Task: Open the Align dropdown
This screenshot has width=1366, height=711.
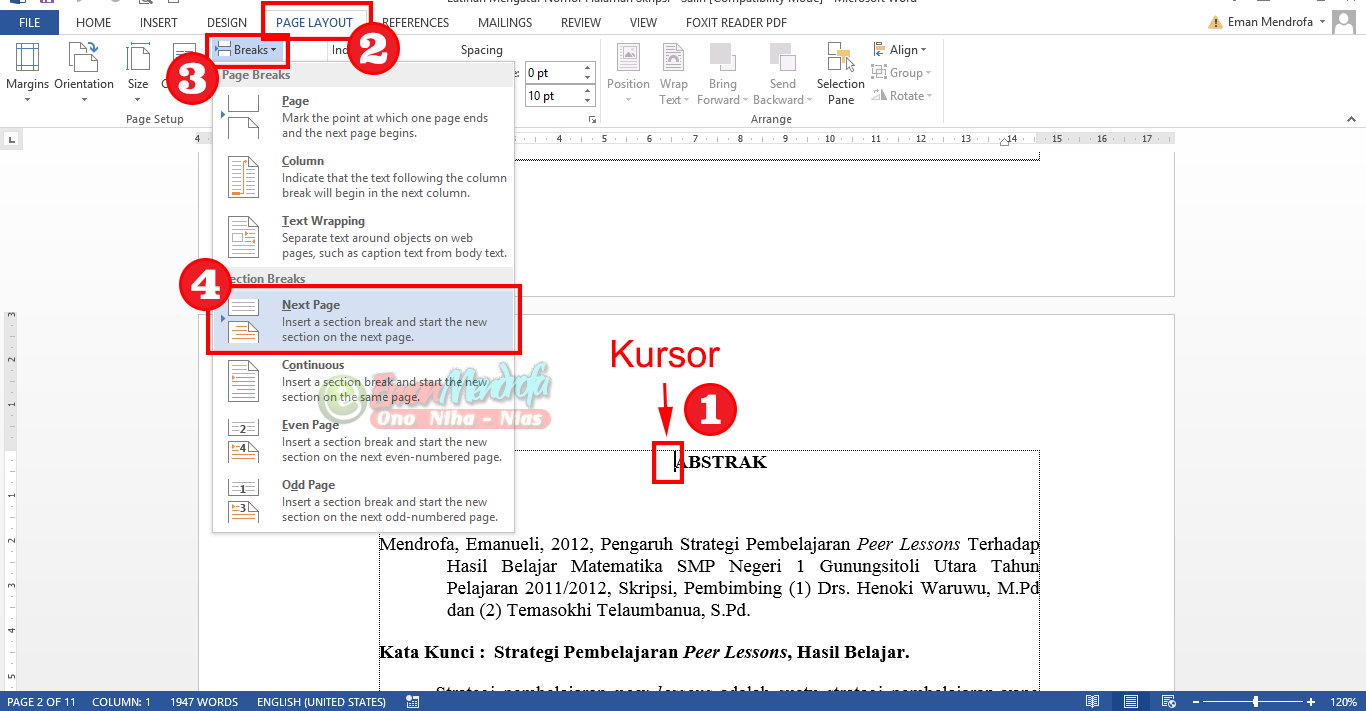Action: [x=899, y=50]
